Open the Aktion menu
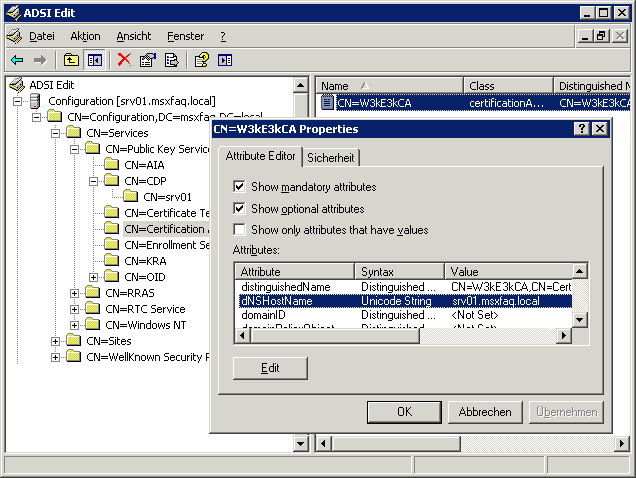The width and height of the screenshot is (636, 478). tap(85, 37)
